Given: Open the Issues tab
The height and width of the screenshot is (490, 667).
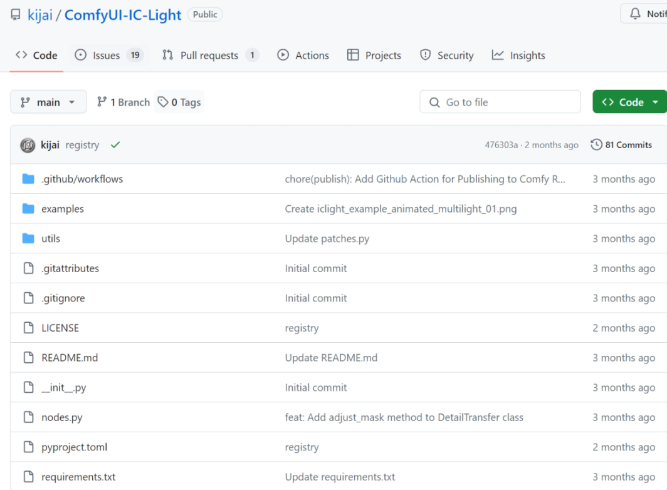Looking at the screenshot, I should 109,55.
